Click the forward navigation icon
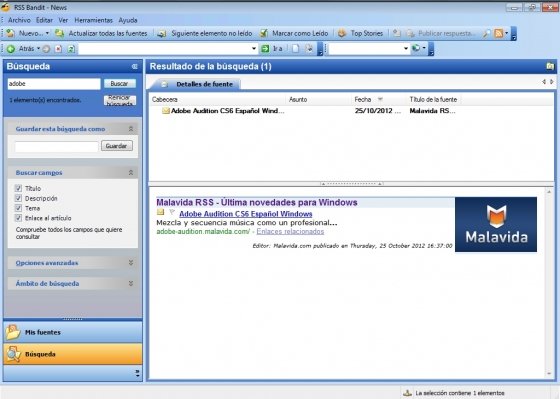560x399 pixels. point(46,49)
